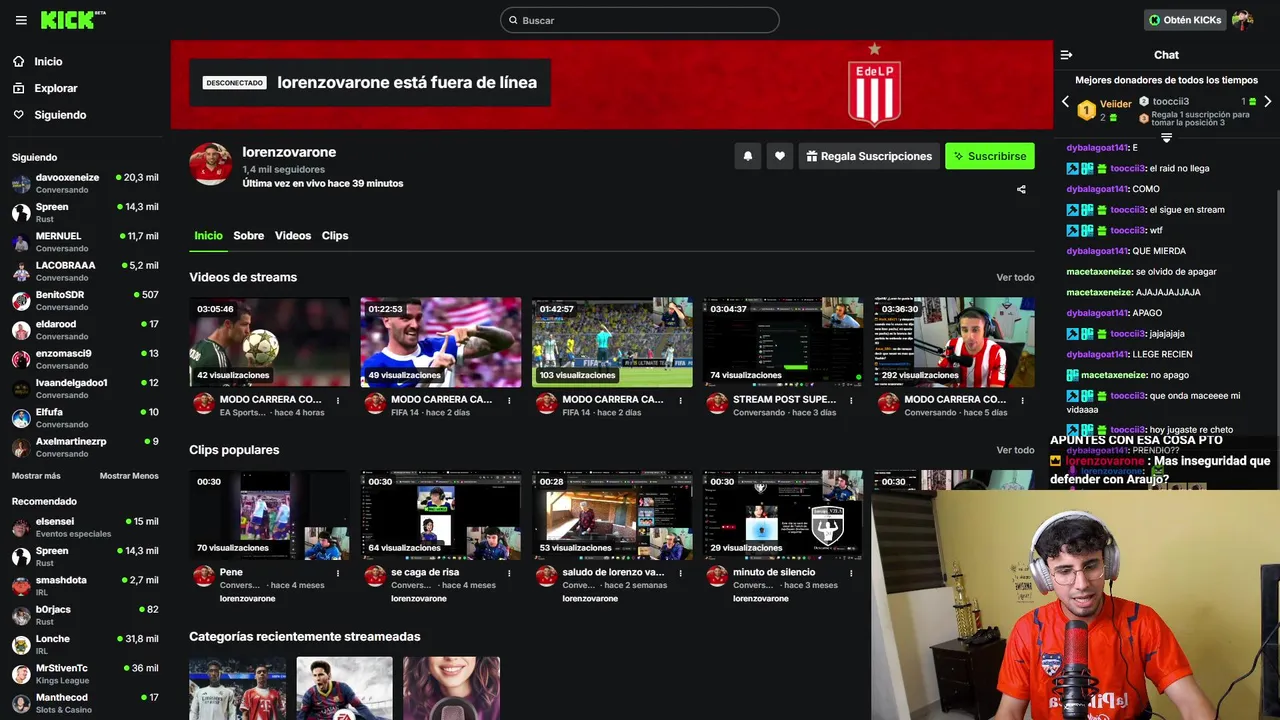Open elsensei recommended channel
The image size is (1280, 720).
coord(85,527)
